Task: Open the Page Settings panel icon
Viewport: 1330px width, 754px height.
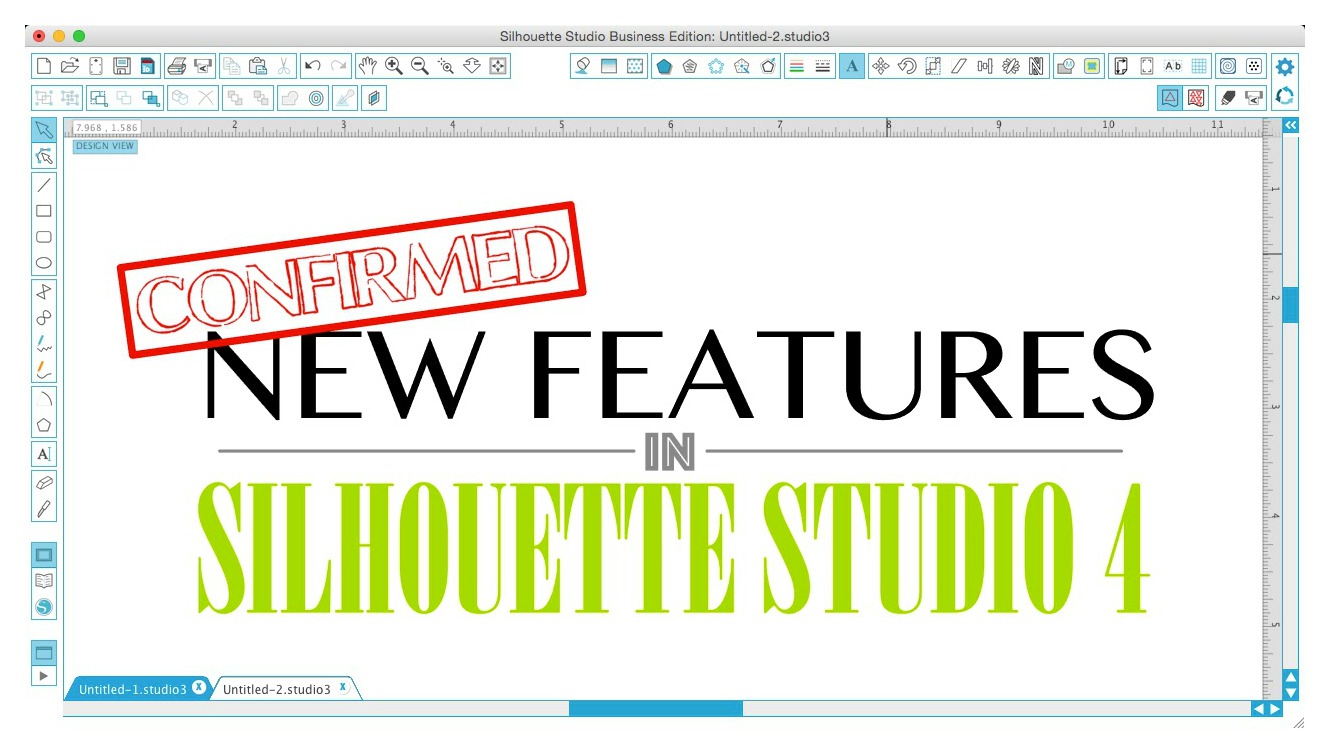Action: (x=1121, y=66)
